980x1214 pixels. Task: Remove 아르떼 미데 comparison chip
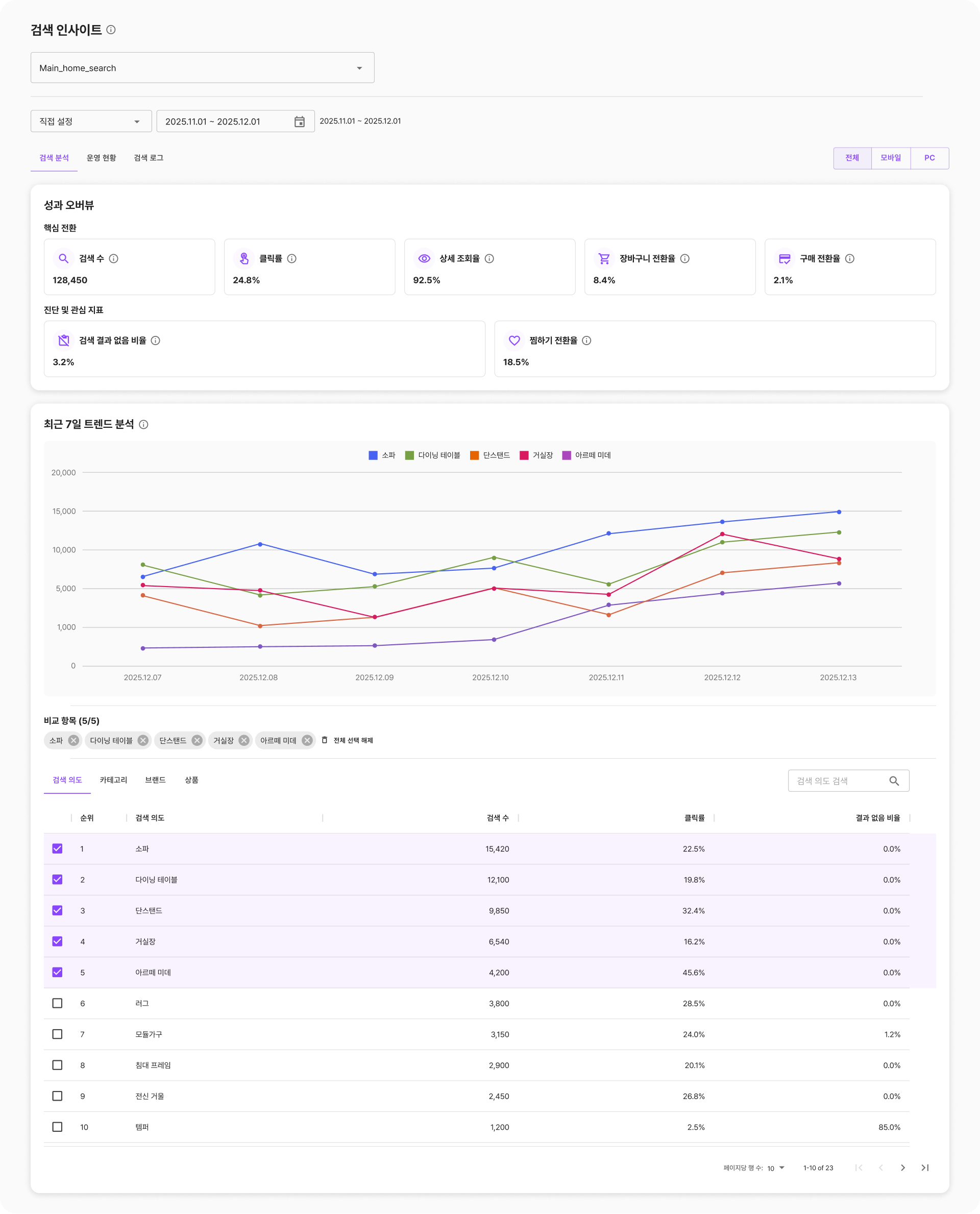[307, 740]
